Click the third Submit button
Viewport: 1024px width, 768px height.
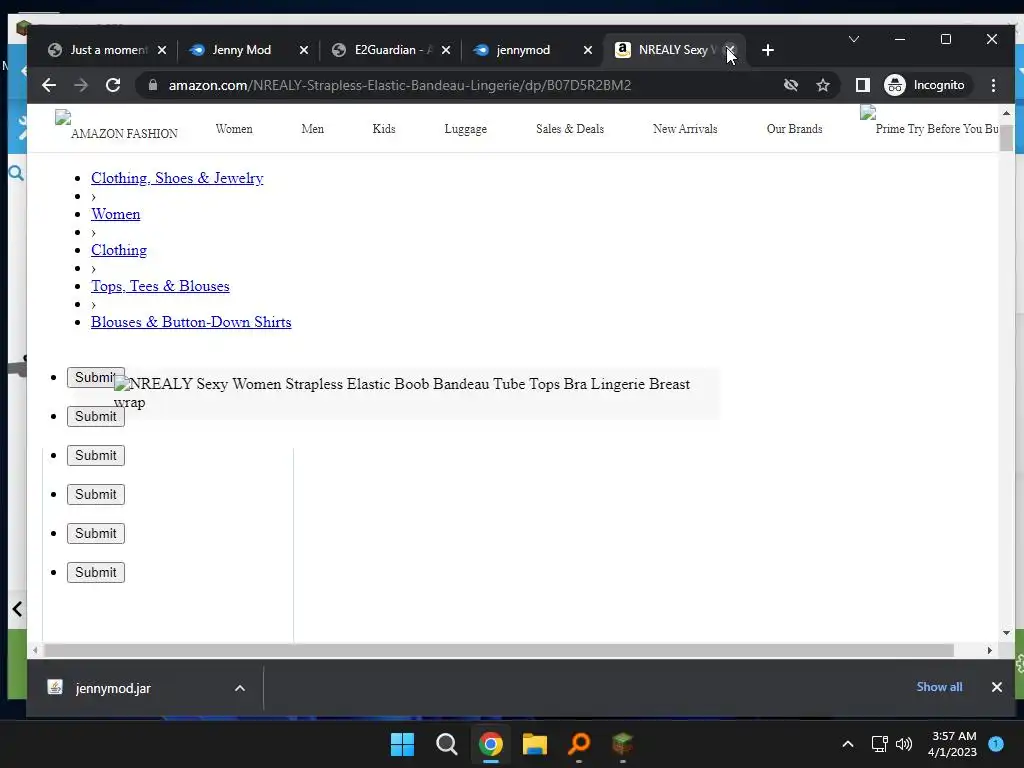pos(95,456)
